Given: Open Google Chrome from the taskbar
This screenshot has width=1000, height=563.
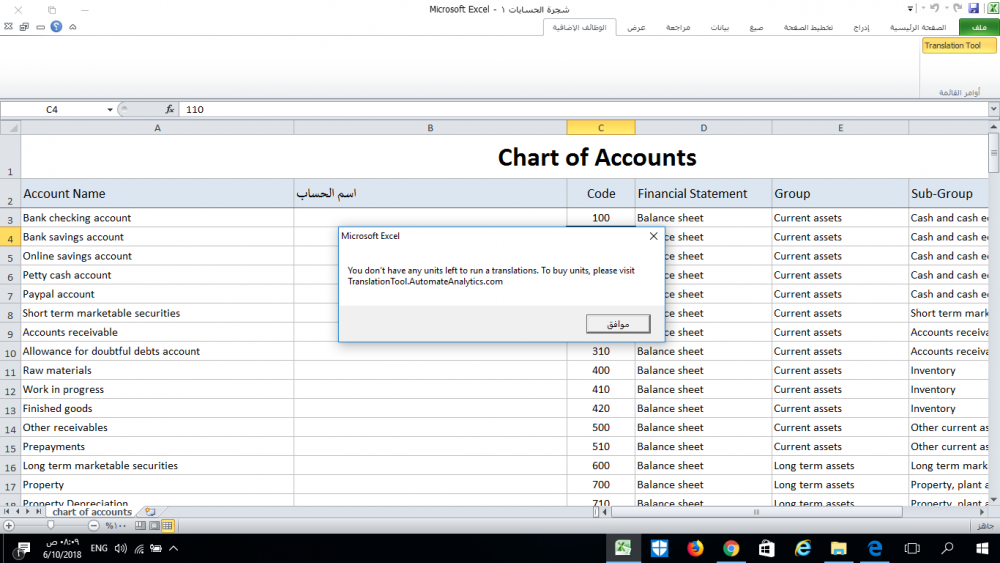Looking at the screenshot, I should 731,548.
